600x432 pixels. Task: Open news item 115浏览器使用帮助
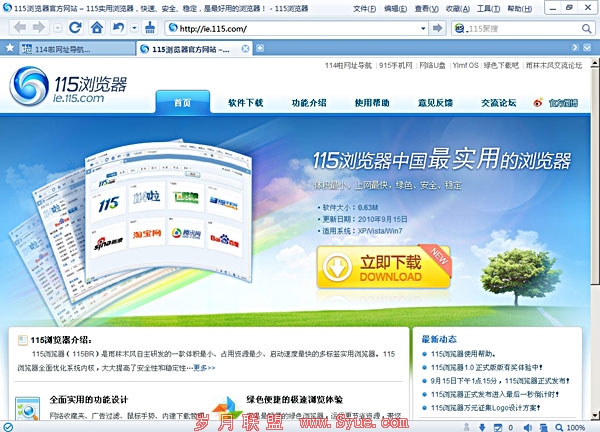point(463,354)
